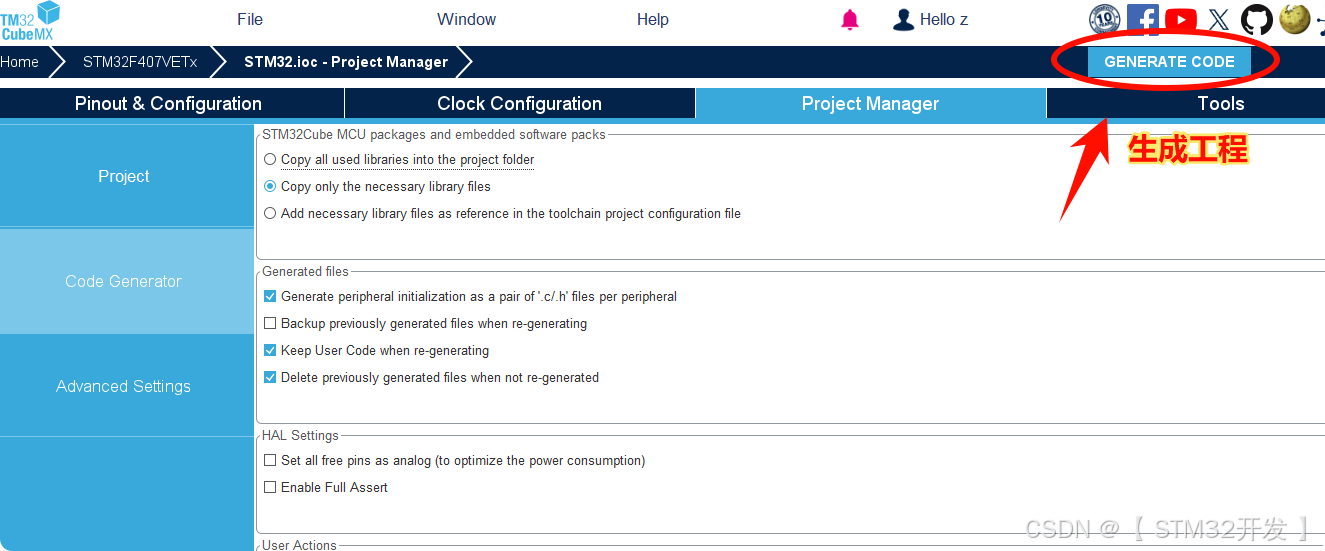Click the GENERATE CODE button
This screenshot has width=1325, height=551.
1169,61
